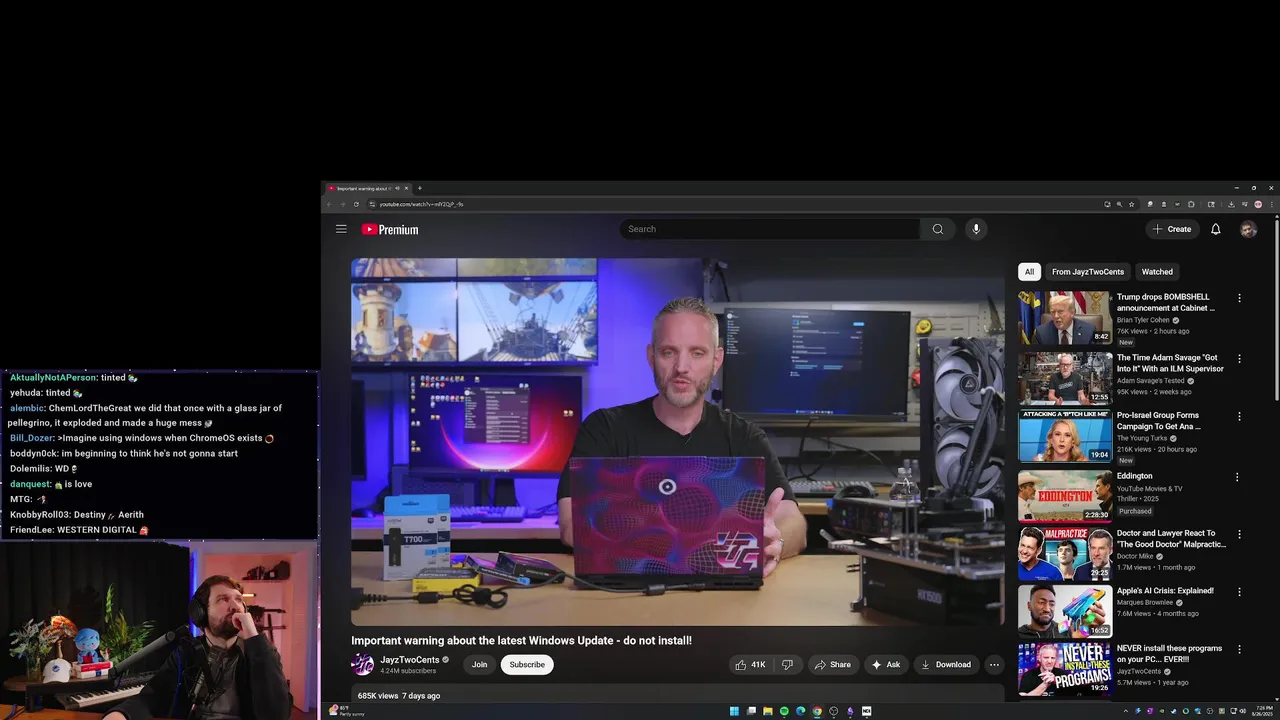Bookmark this page with star icon
1280x720 pixels.
tap(1131, 204)
